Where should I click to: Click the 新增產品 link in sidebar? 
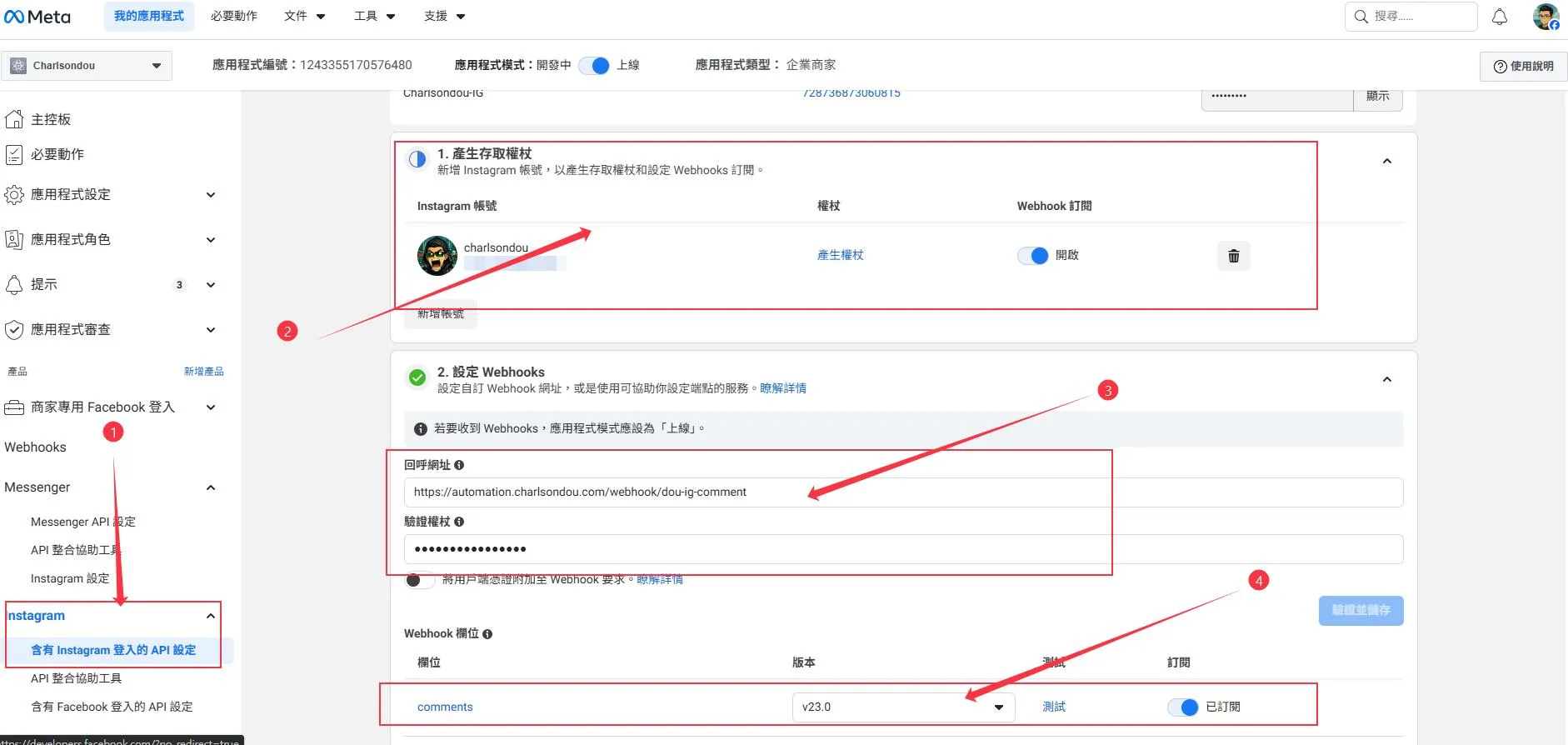tap(204, 372)
